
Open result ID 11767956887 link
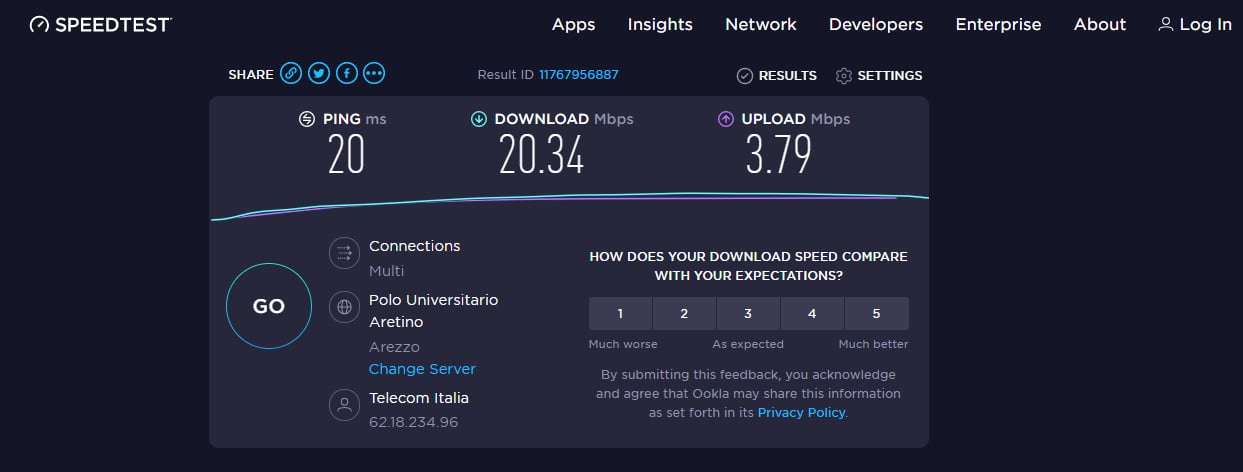click(579, 75)
